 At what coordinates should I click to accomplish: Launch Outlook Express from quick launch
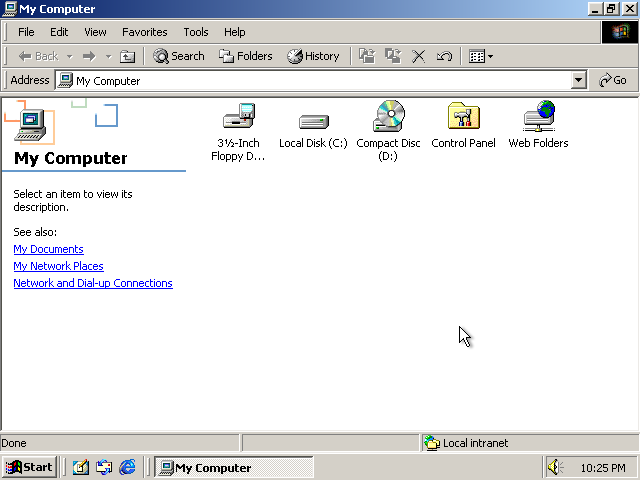point(104,467)
